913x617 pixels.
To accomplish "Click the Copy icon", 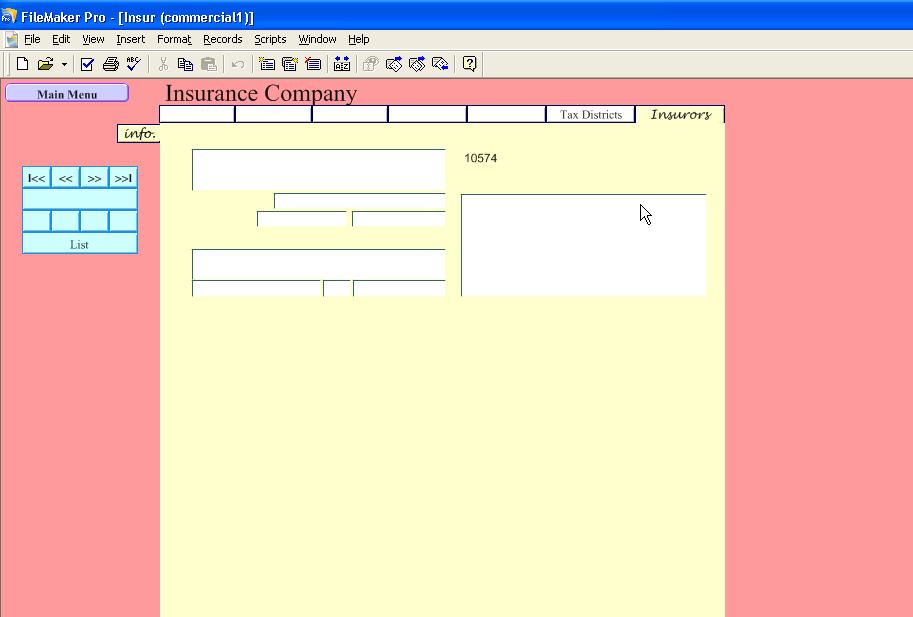I will point(185,64).
